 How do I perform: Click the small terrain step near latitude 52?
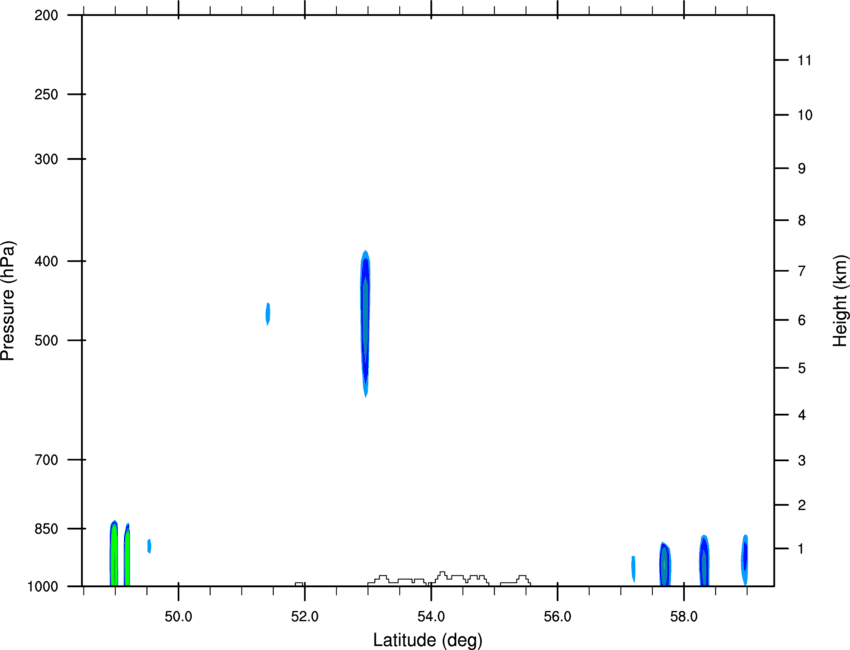pyautogui.click(x=299, y=584)
